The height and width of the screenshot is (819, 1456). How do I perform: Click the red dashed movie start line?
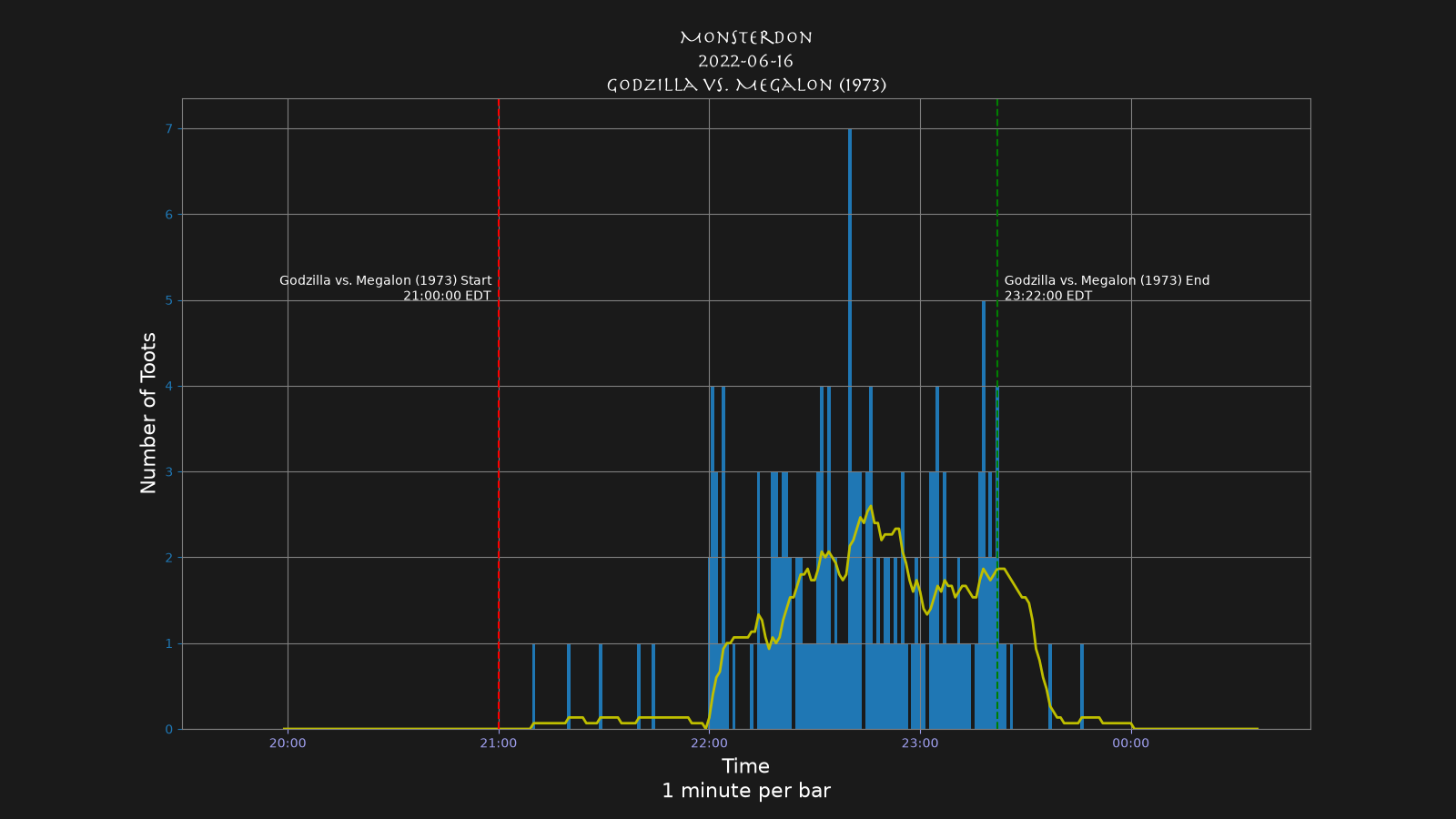click(x=499, y=413)
